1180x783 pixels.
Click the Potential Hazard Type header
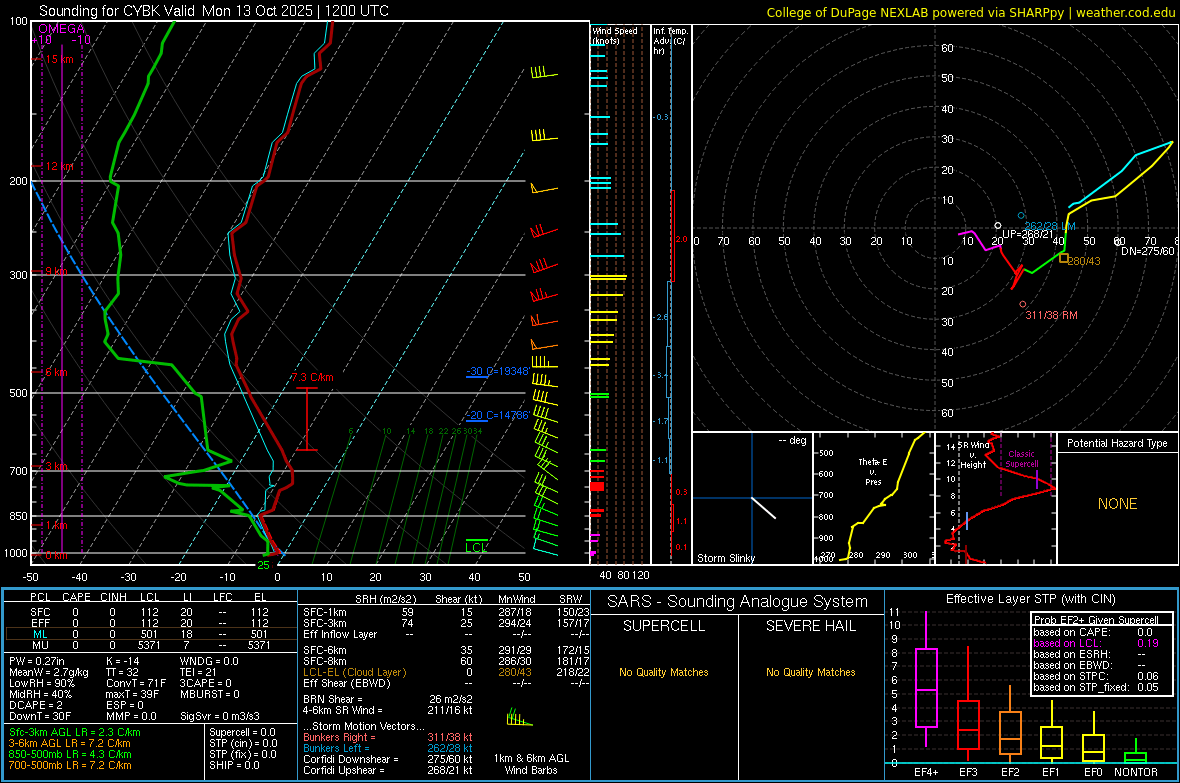click(x=1117, y=443)
